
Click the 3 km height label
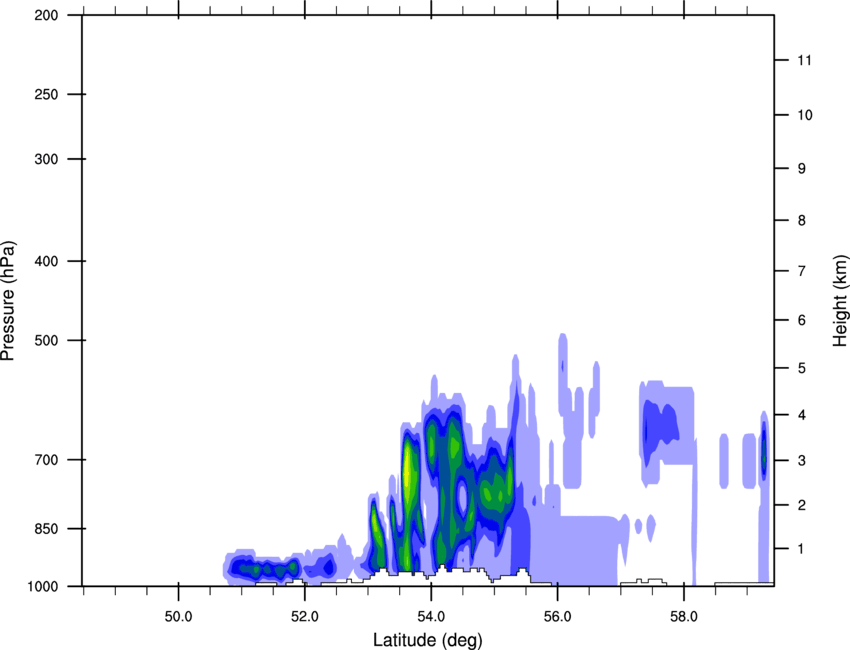pyautogui.click(x=802, y=460)
